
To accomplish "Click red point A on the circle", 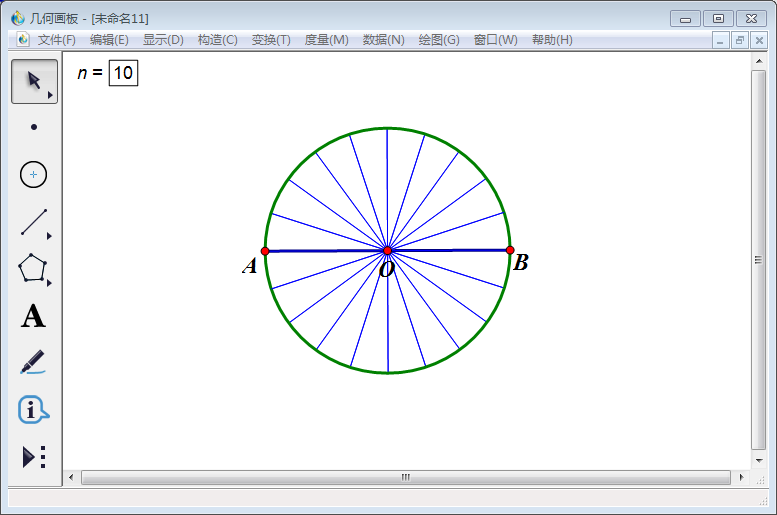I will pyautogui.click(x=265, y=251).
